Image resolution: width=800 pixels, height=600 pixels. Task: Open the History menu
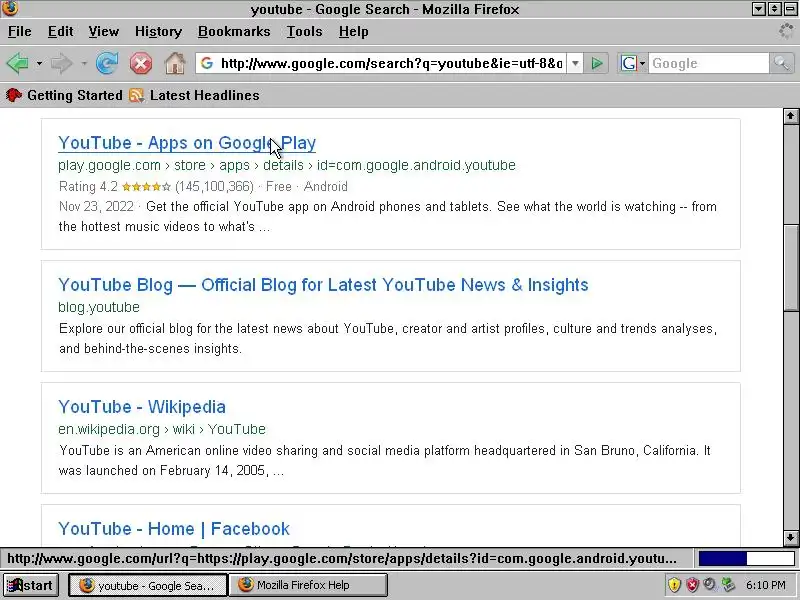click(158, 32)
